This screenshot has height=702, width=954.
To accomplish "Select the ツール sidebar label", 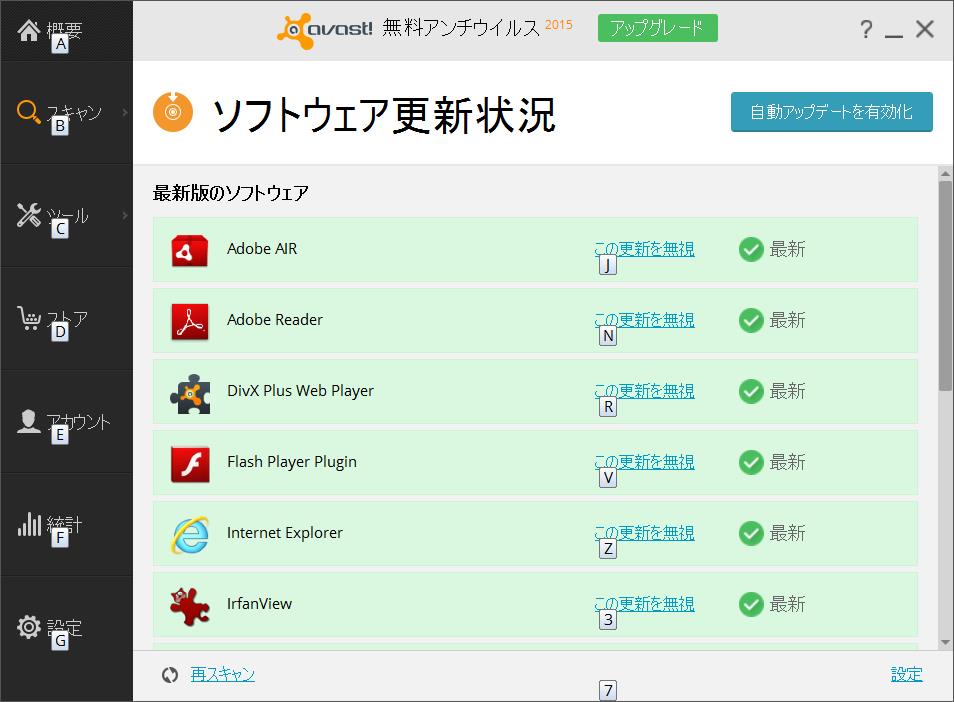I will [68, 215].
